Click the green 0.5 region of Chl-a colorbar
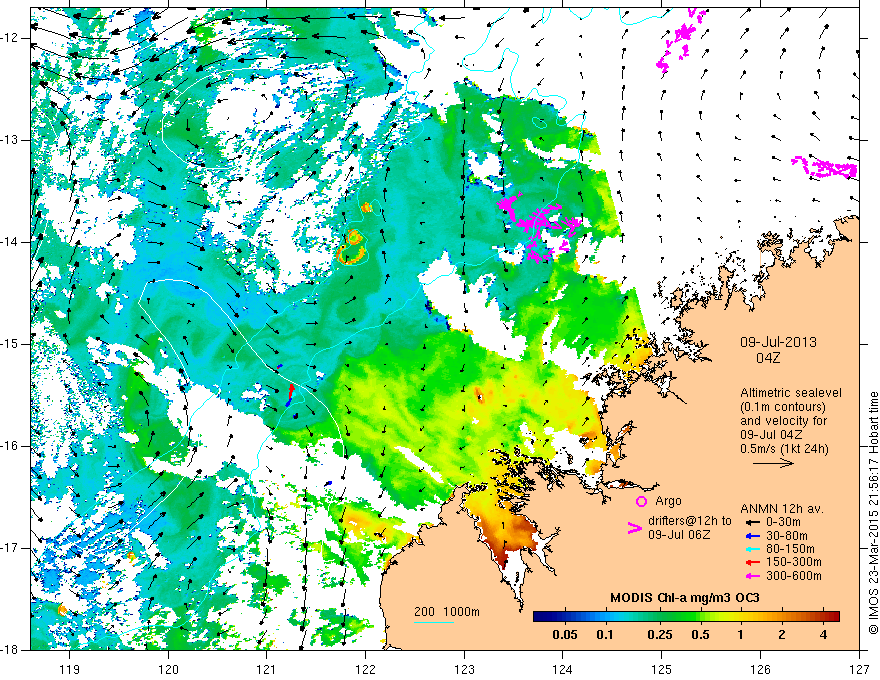880x680 pixels. coord(700,617)
